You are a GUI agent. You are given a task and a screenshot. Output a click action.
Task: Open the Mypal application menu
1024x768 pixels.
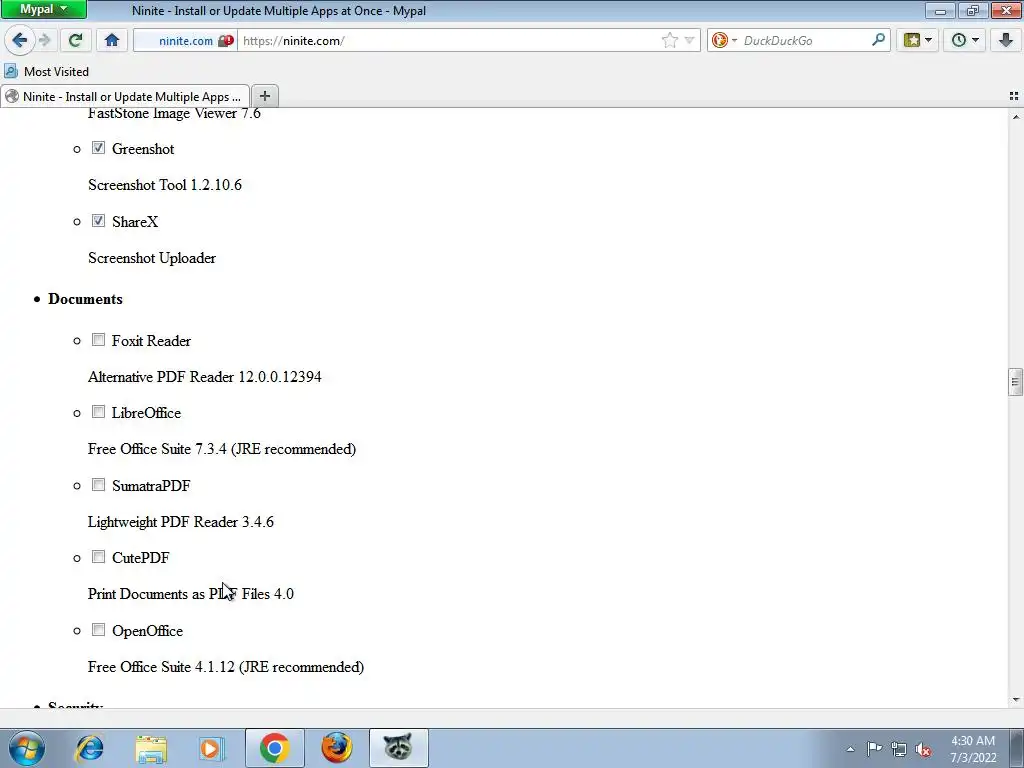[43, 9]
